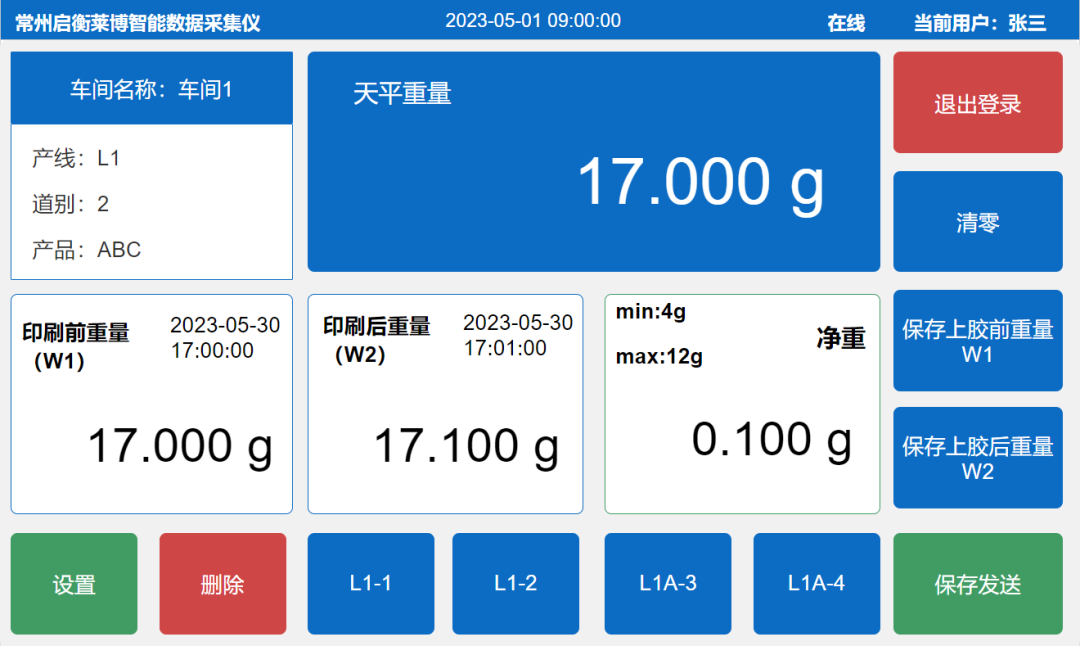This screenshot has height=646, width=1080.
Task: Open 设置 settings button
Action: click(74, 584)
